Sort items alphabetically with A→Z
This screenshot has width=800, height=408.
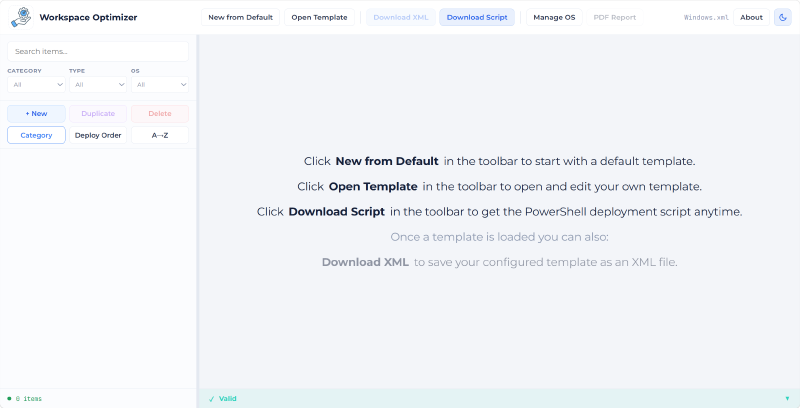coord(160,135)
